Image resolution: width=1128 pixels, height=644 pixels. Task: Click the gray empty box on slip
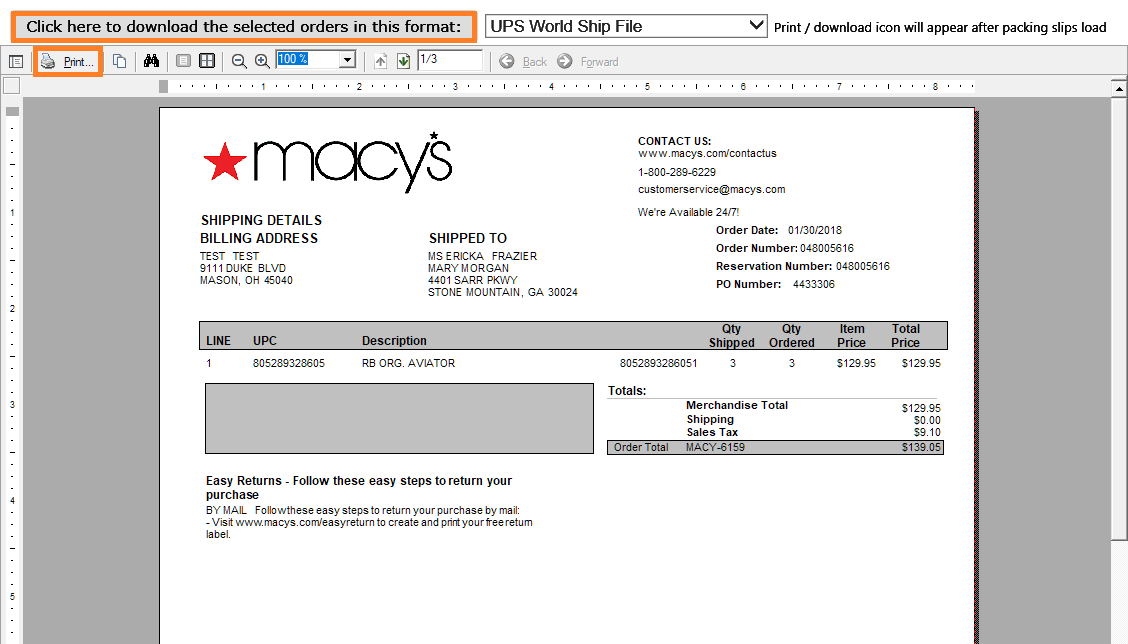[399, 419]
